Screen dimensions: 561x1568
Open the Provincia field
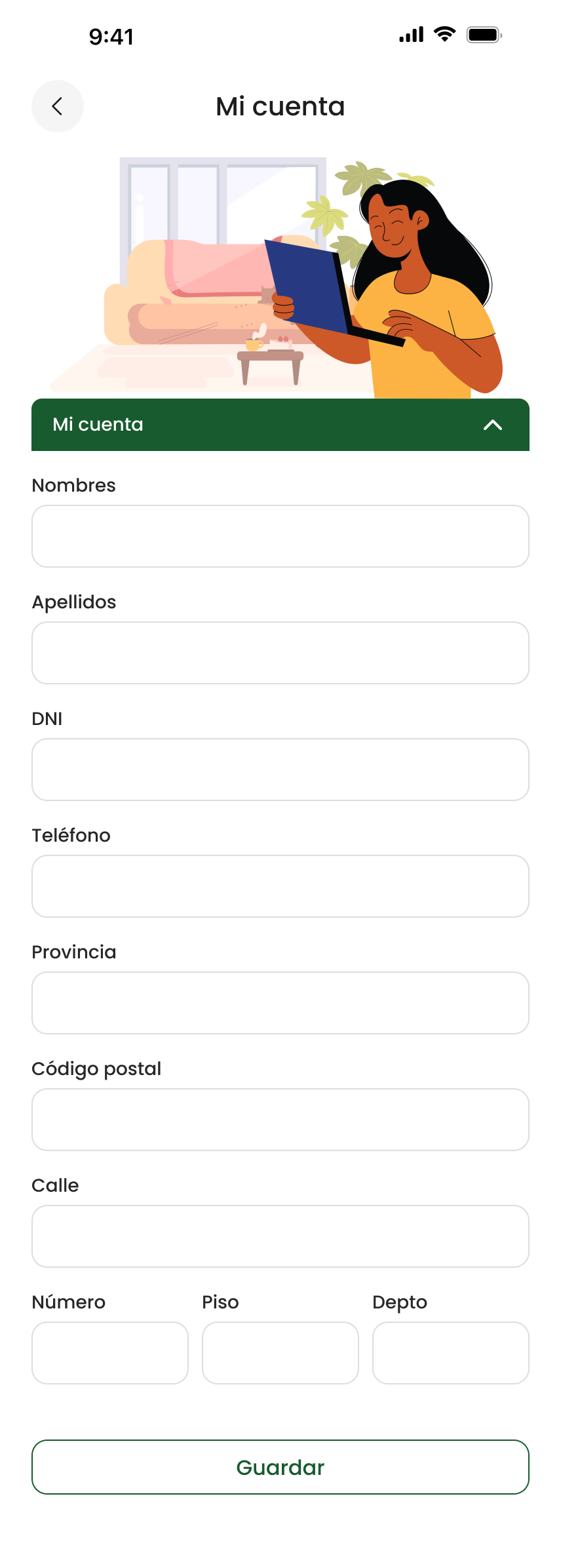click(x=280, y=1003)
